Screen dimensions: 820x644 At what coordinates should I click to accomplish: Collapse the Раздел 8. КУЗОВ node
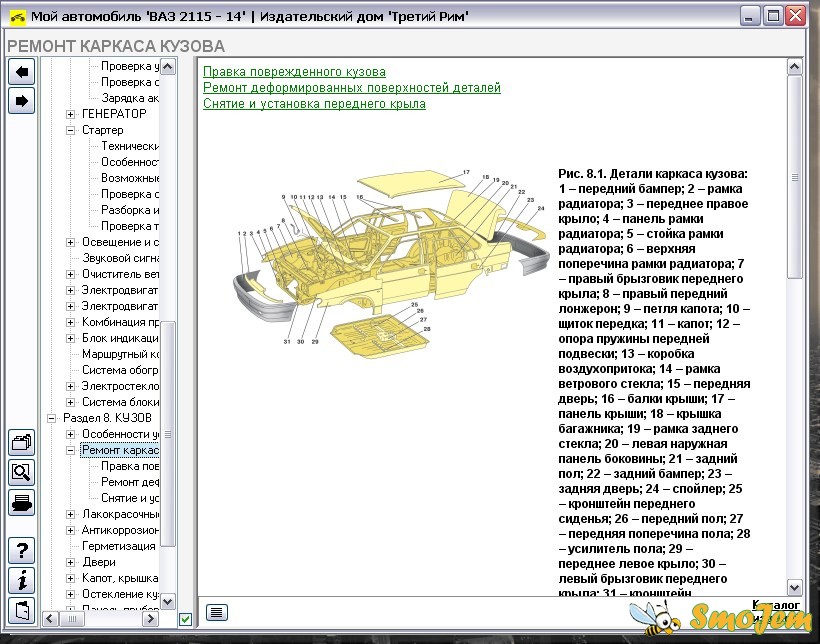pos(51,419)
